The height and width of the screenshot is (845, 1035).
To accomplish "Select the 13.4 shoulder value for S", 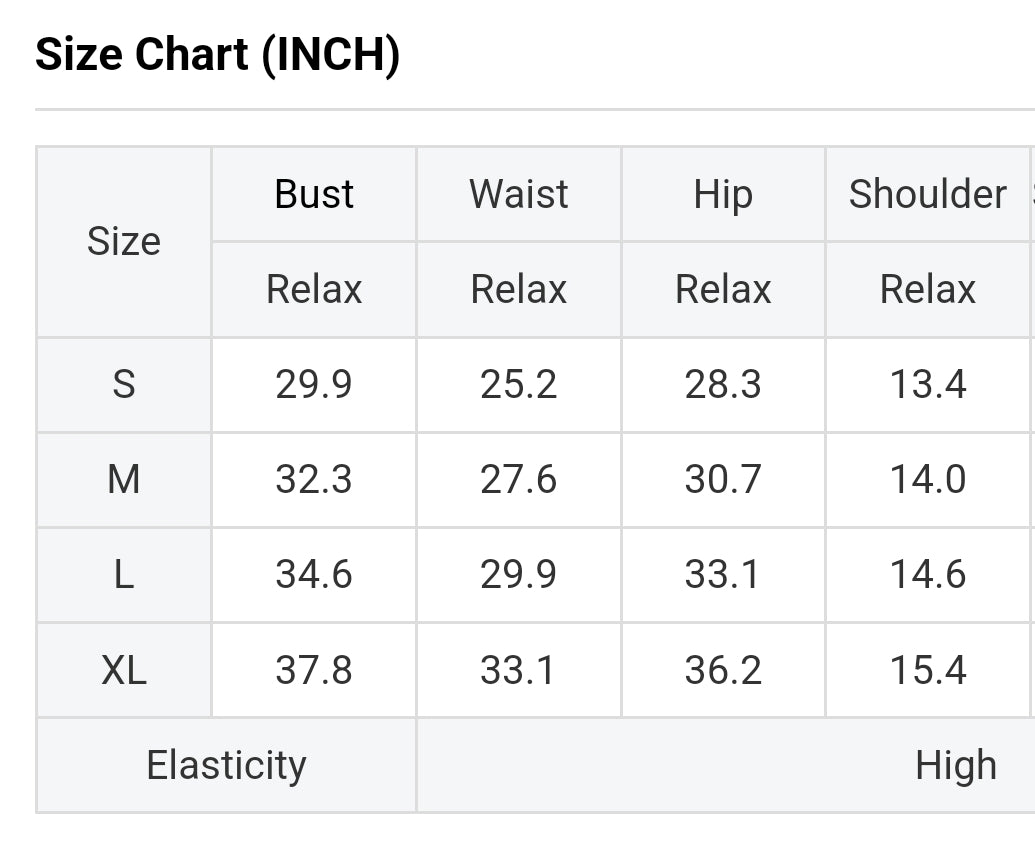I will point(928,384).
